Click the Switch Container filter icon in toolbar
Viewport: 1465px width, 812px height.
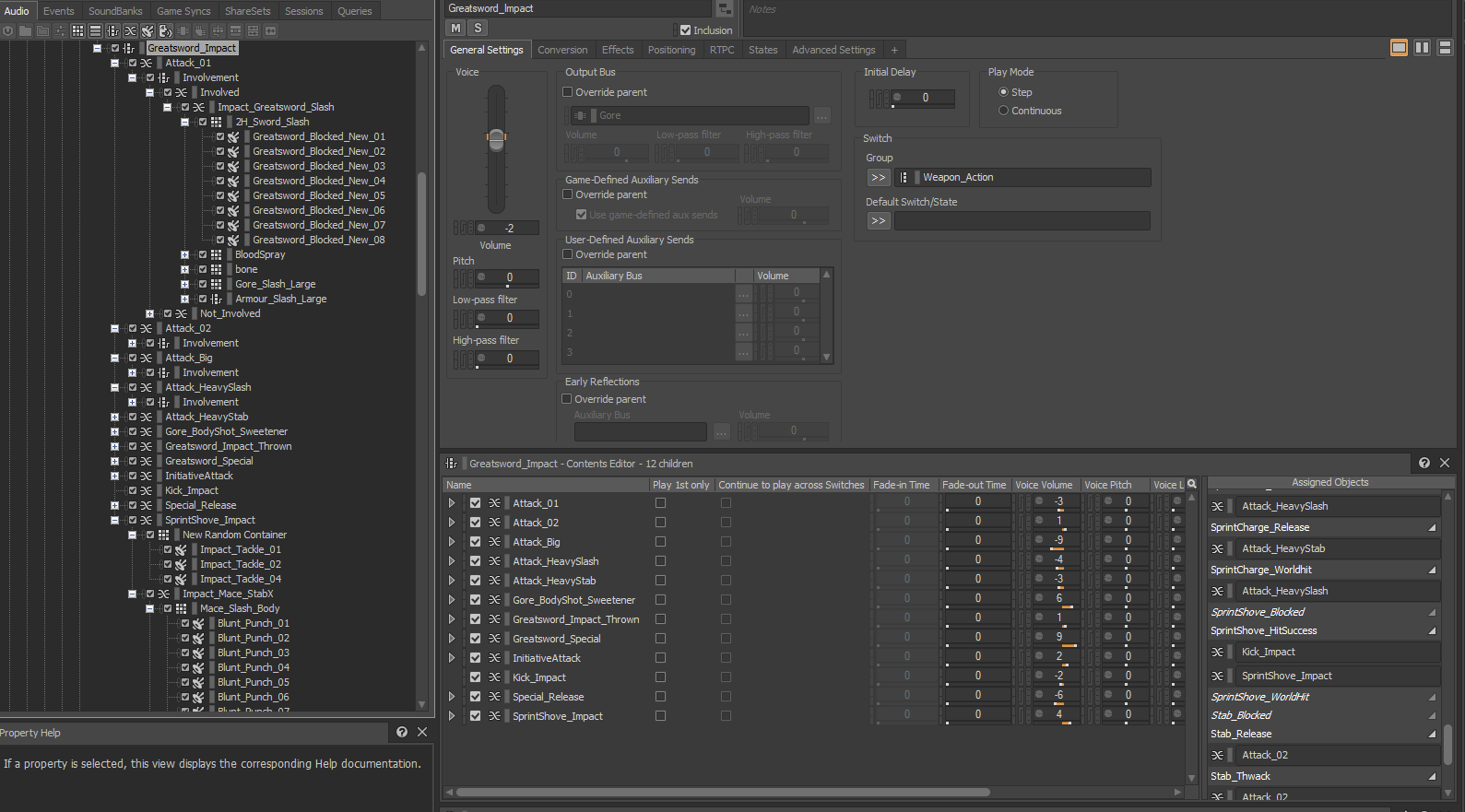tap(112, 30)
